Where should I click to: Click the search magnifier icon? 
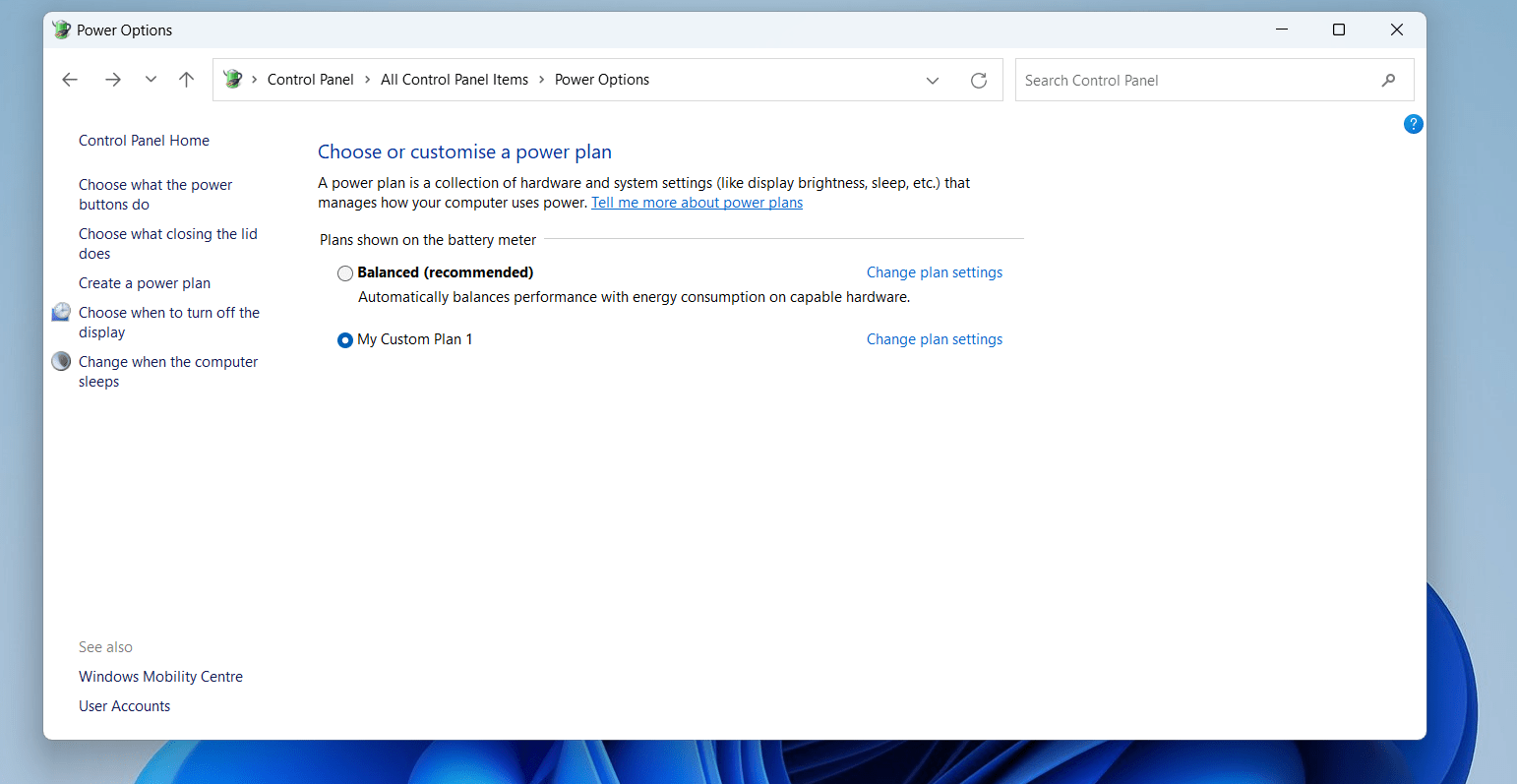click(x=1388, y=81)
